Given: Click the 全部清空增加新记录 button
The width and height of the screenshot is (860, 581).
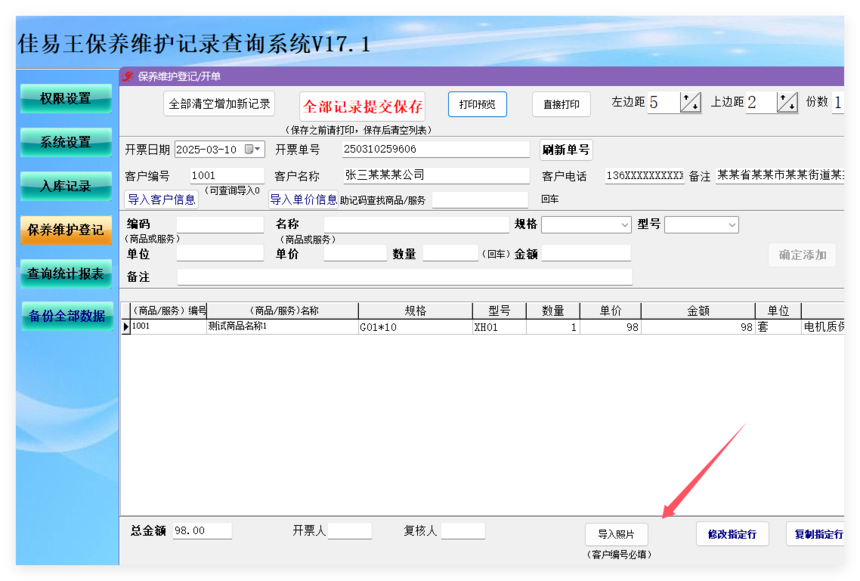Looking at the screenshot, I should pyautogui.click(x=219, y=104).
